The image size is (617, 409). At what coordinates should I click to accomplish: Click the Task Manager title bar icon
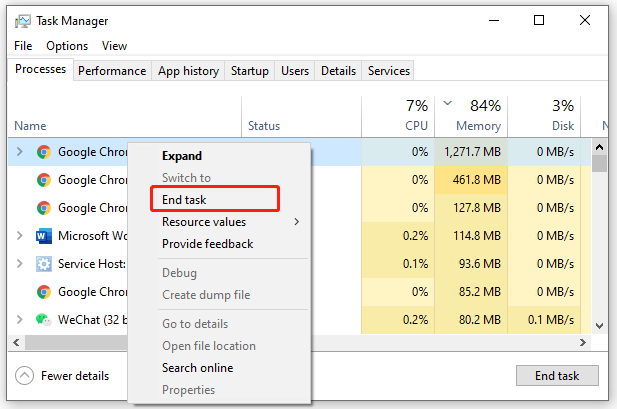coord(23,21)
